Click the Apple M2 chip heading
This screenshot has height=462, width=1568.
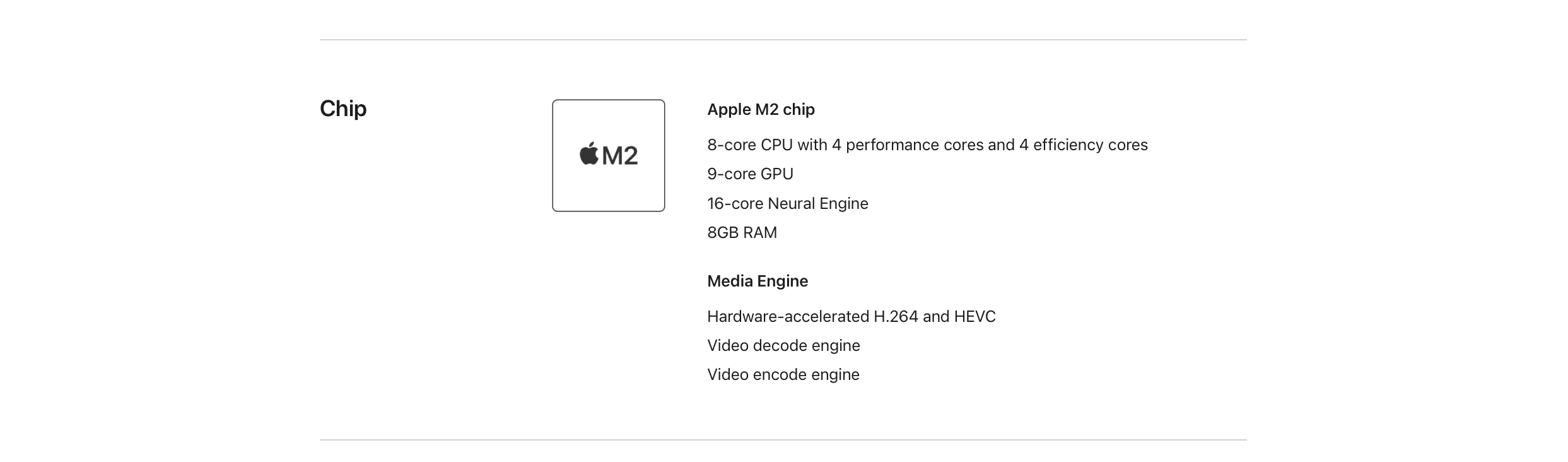coord(761,110)
